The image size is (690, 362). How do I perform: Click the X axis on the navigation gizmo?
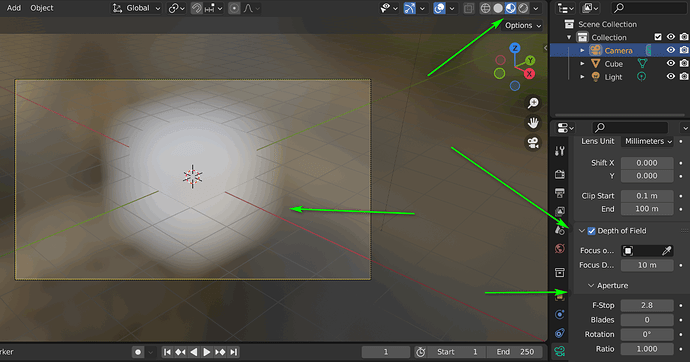point(529,74)
